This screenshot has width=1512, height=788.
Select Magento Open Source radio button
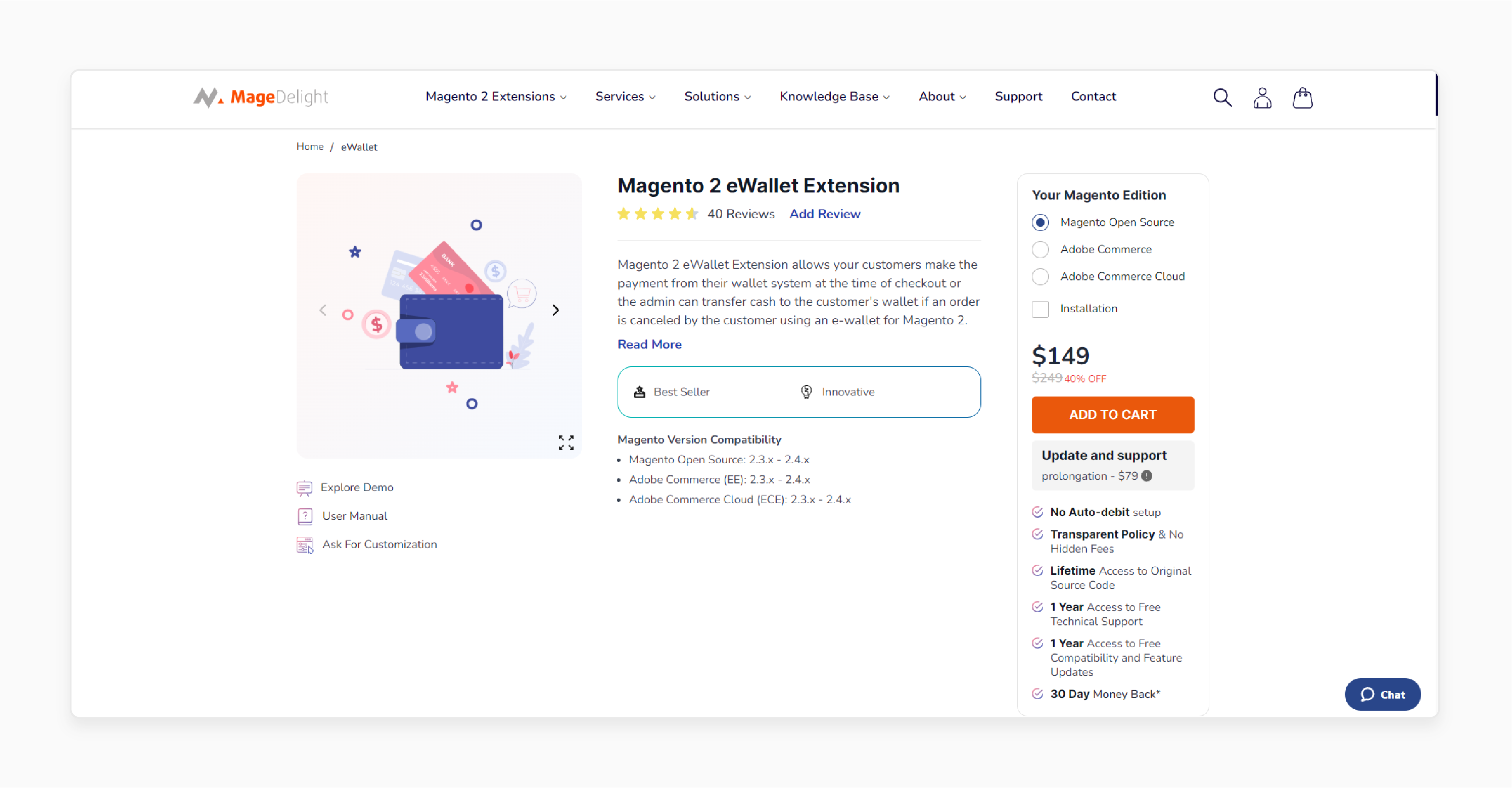[x=1040, y=222]
